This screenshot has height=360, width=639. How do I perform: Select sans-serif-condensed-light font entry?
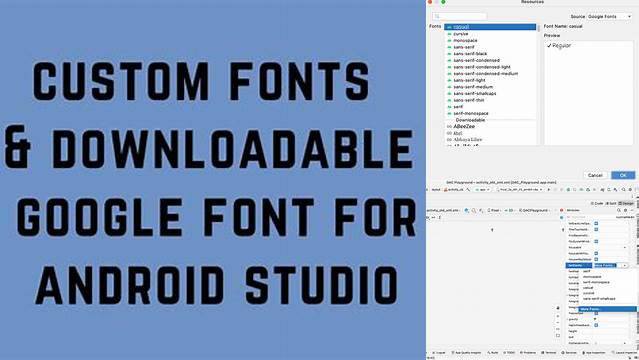pos(490,67)
